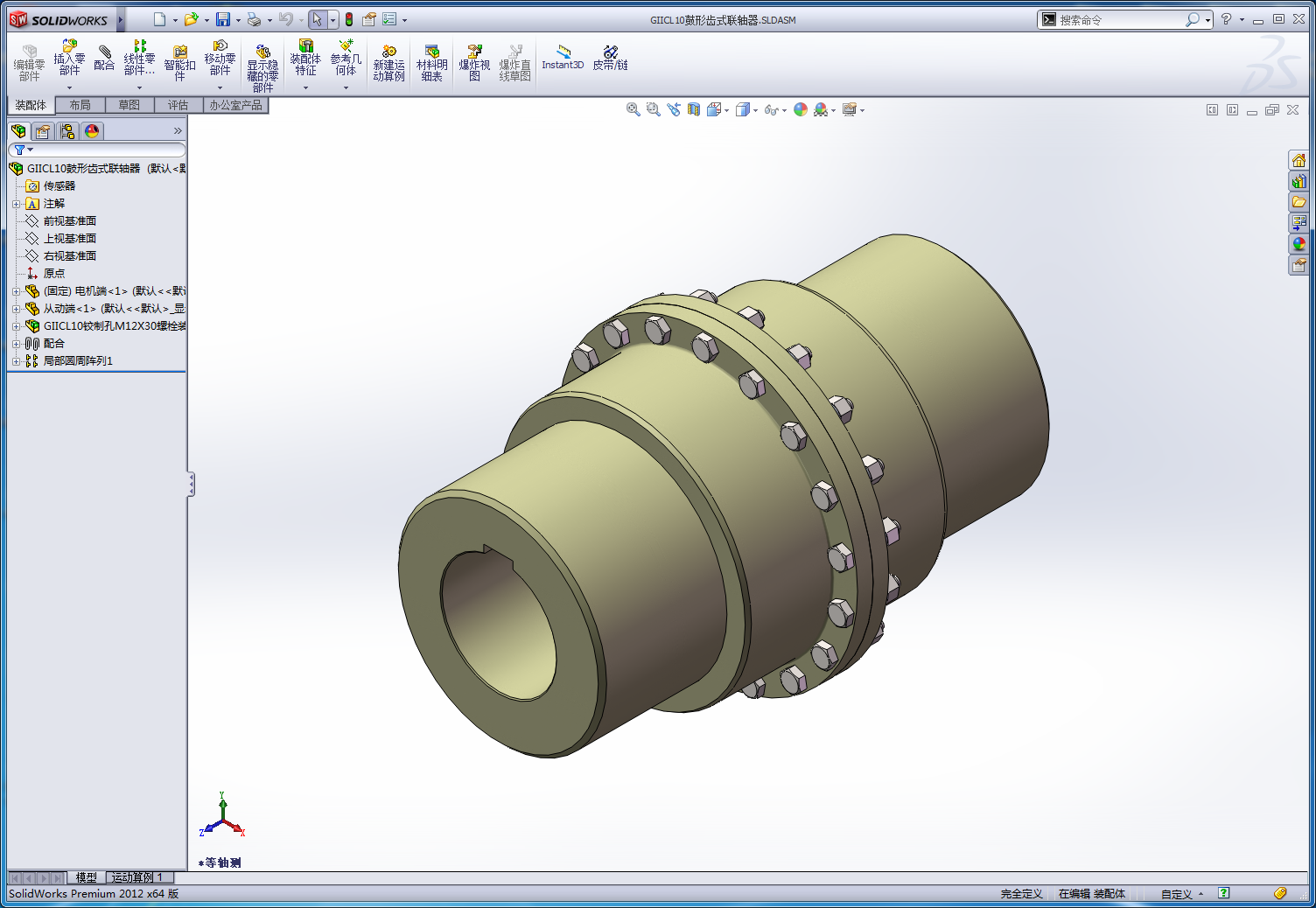Image resolution: width=1316 pixels, height=908 pixels.
Task: Open Appearances tab on right task pane
Action: (x=1299, y=244)
